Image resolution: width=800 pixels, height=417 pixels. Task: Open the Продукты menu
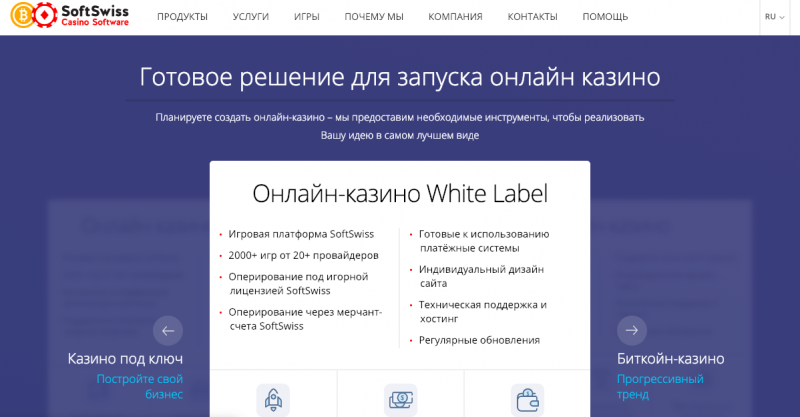pos(182,17)
